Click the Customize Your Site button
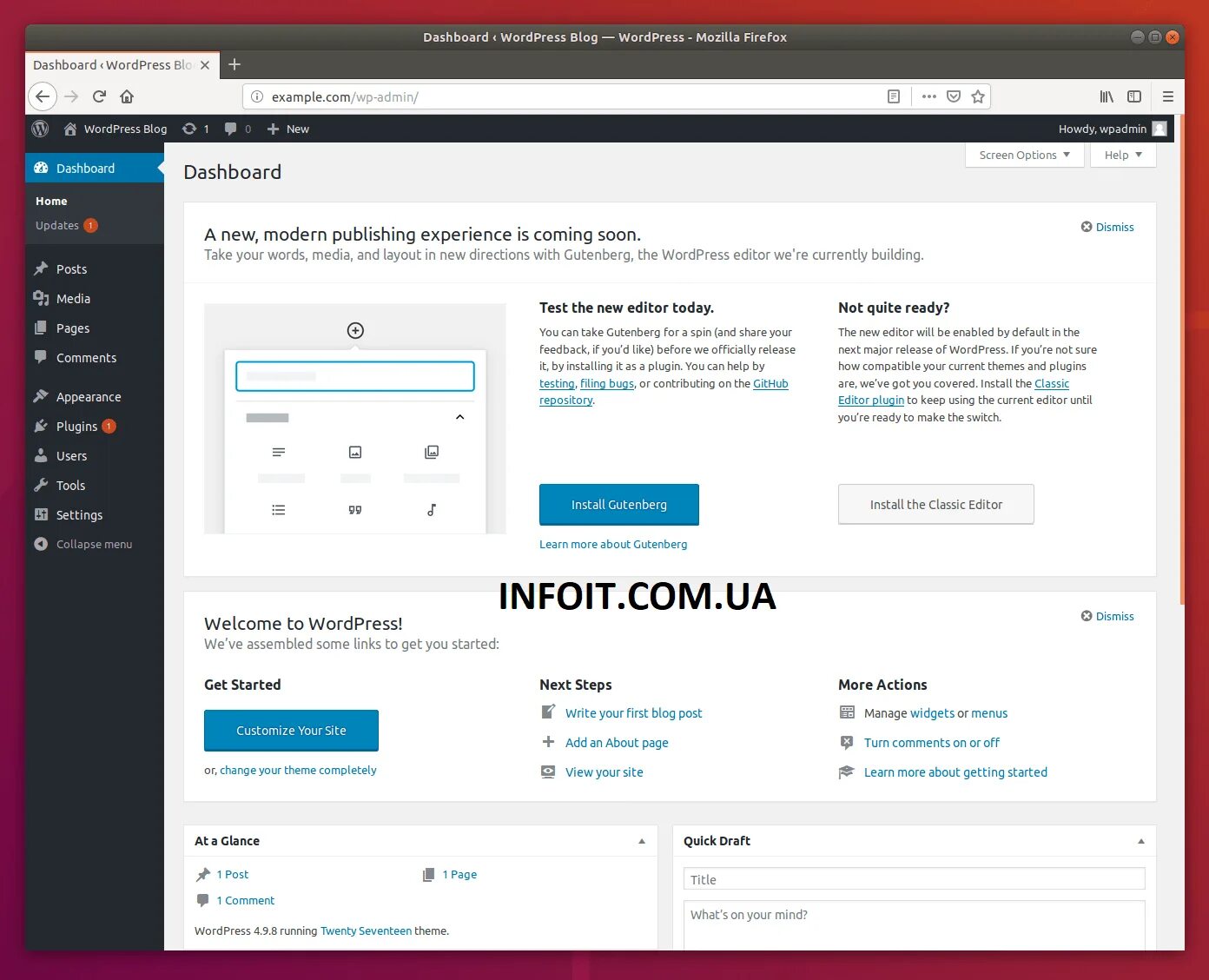The width and height of the screenshot is (1209, 980). (291, 731)
